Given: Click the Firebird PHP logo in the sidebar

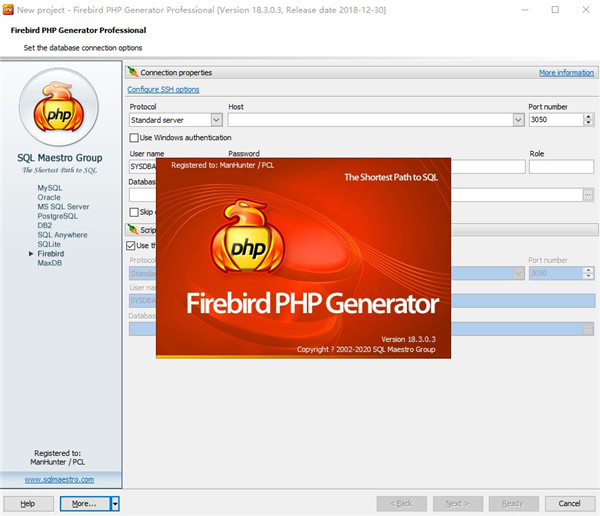Looking at the screenshot, I should (x=59, y=107).
